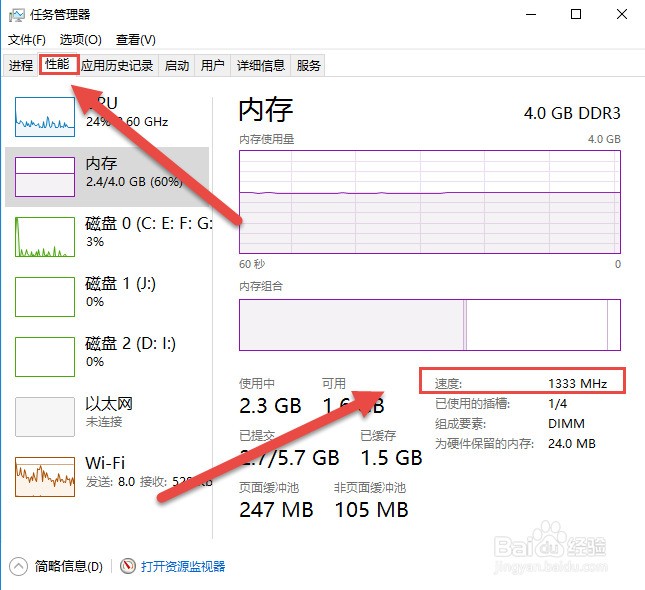This screenshot has height=590, width=645.
Task: Click the resource monitor gauge icon
Action: pos(128,566)
